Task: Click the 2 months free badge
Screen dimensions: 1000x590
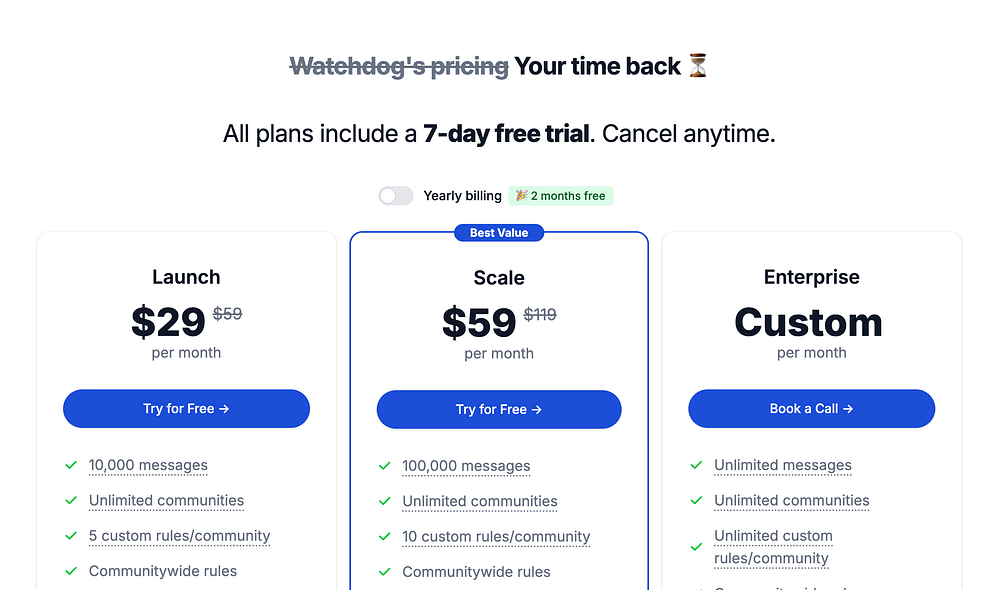Action: (x=561, y=196)
